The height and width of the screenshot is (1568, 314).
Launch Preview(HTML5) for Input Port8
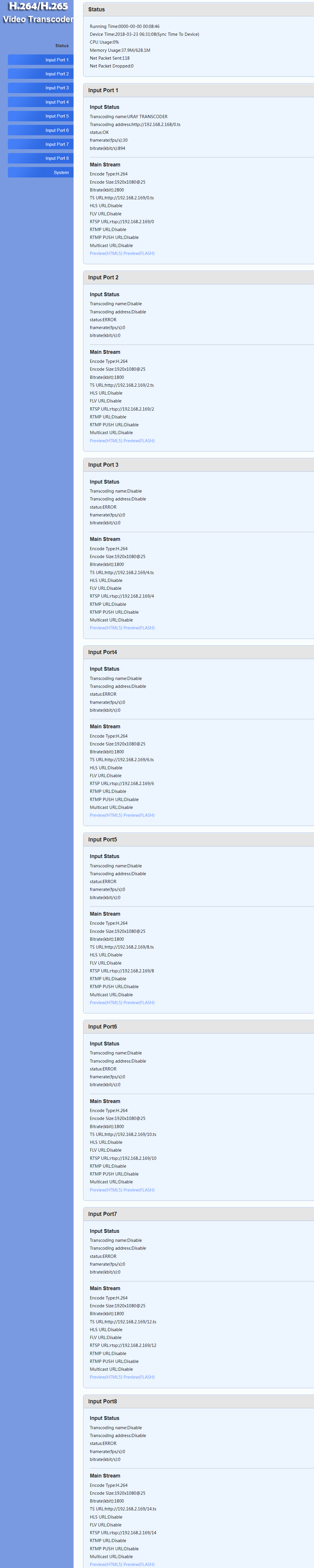(x=106, y=1564)
